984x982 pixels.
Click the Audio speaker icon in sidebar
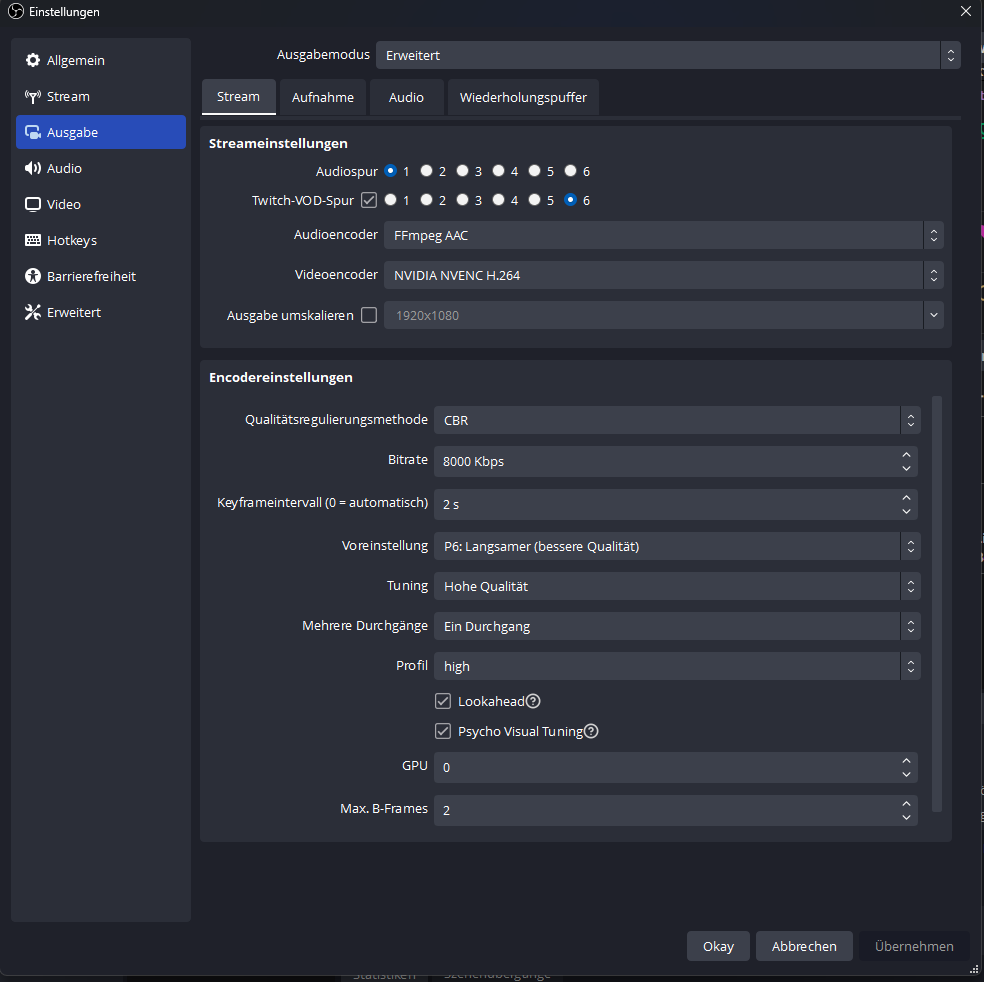click(x=33, y=169)
